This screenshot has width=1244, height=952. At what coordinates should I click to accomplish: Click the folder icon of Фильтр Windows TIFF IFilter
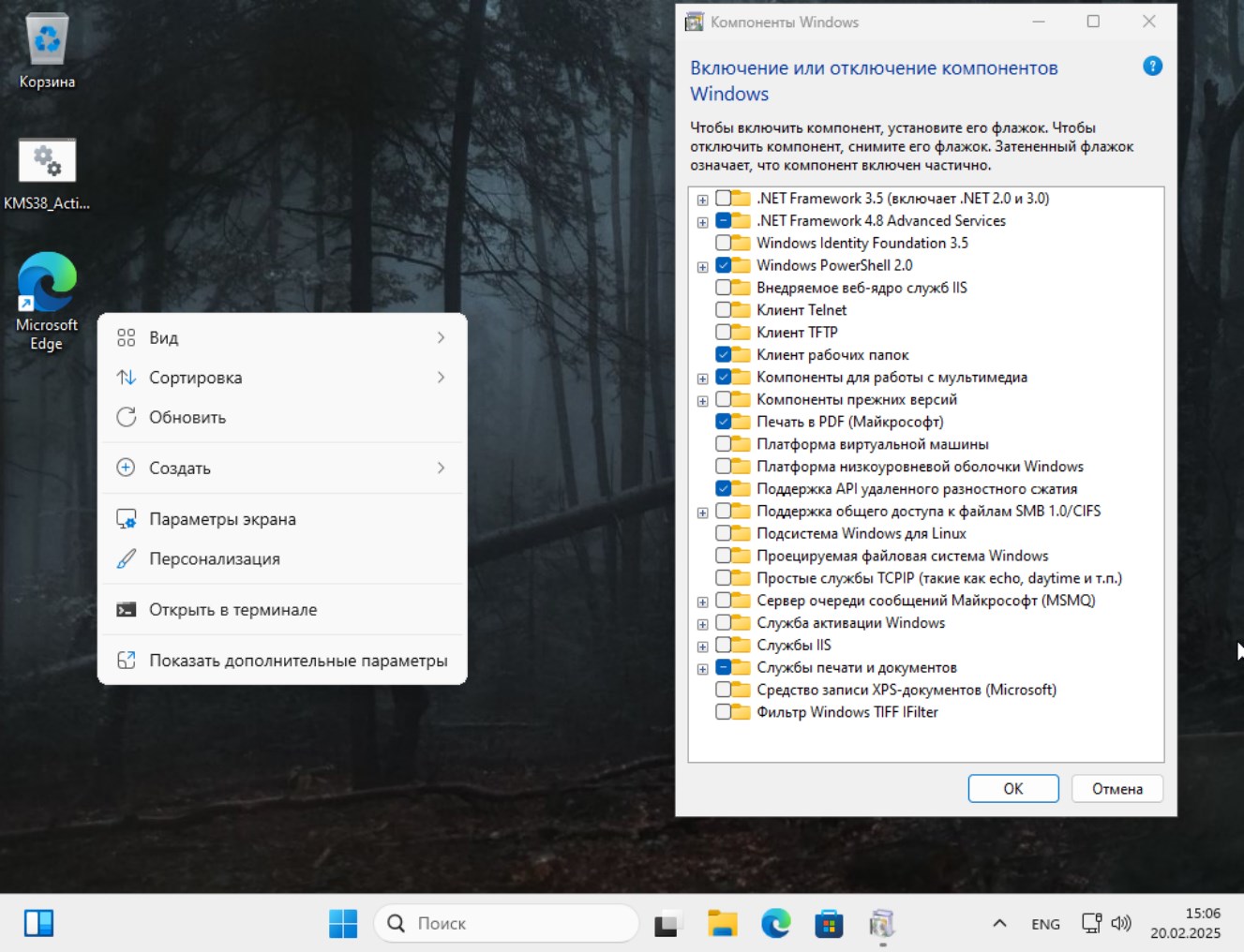[742, 712]
